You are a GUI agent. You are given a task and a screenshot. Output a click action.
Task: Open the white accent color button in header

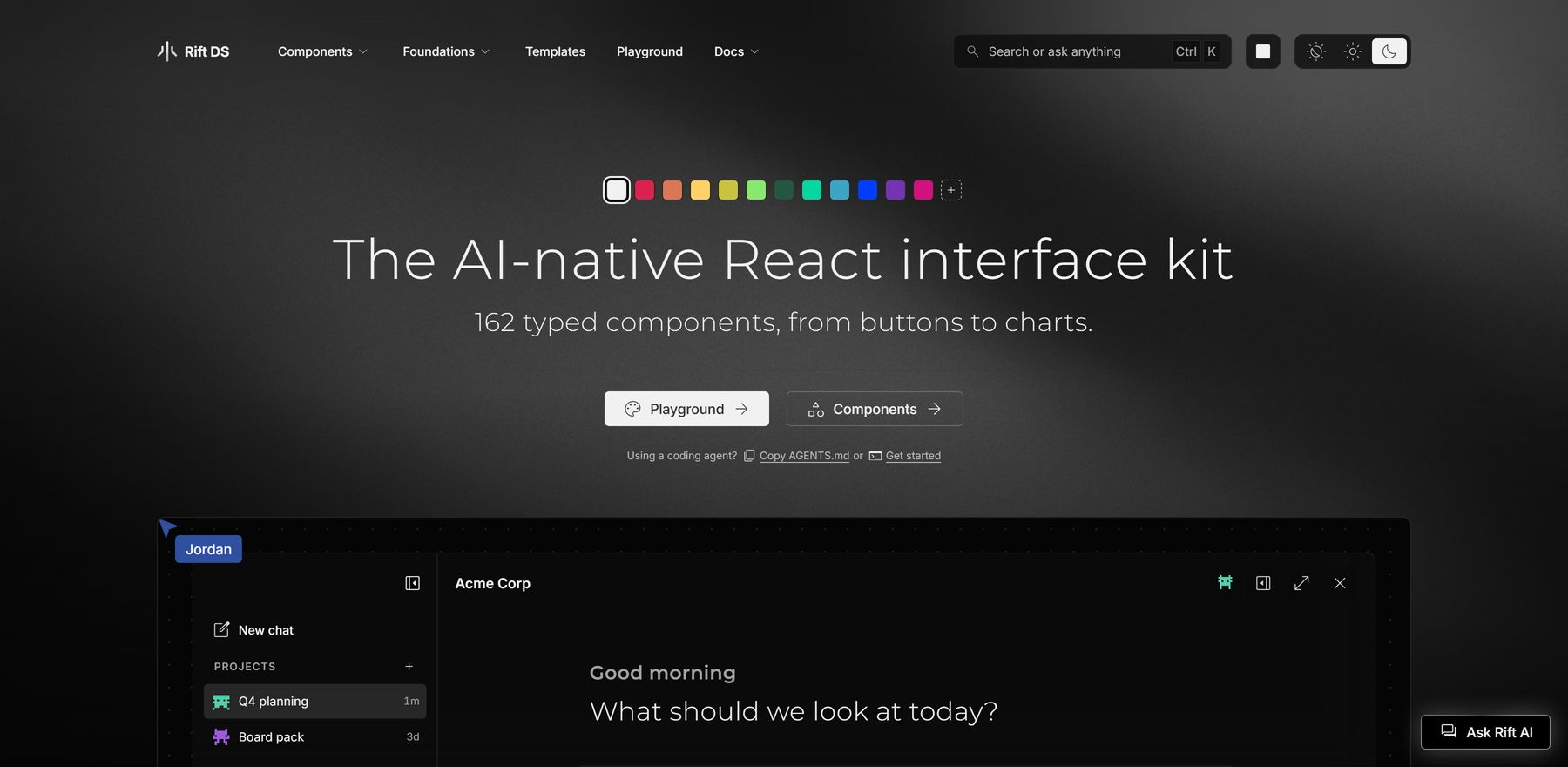1263,51
